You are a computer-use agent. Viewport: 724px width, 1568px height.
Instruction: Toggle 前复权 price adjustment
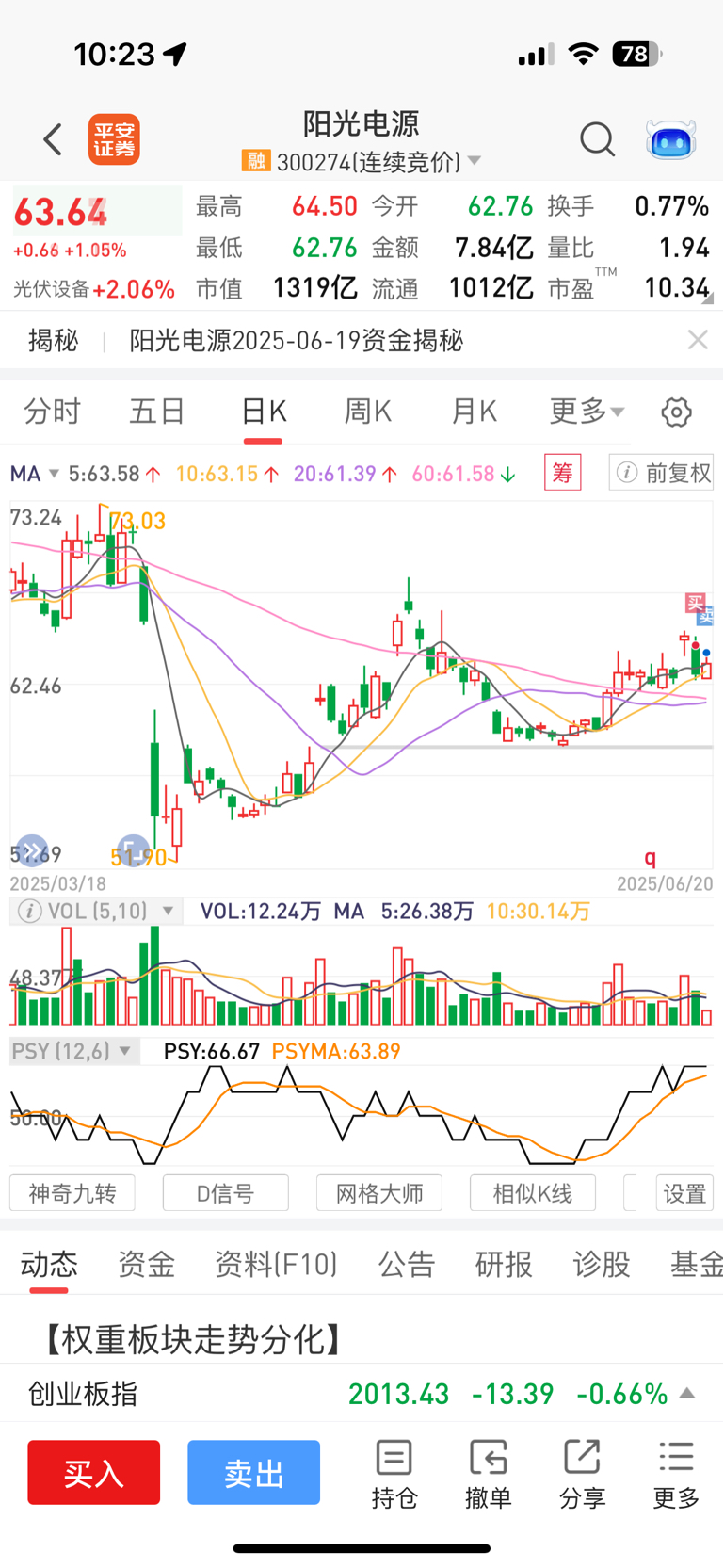tap(662, 473)
